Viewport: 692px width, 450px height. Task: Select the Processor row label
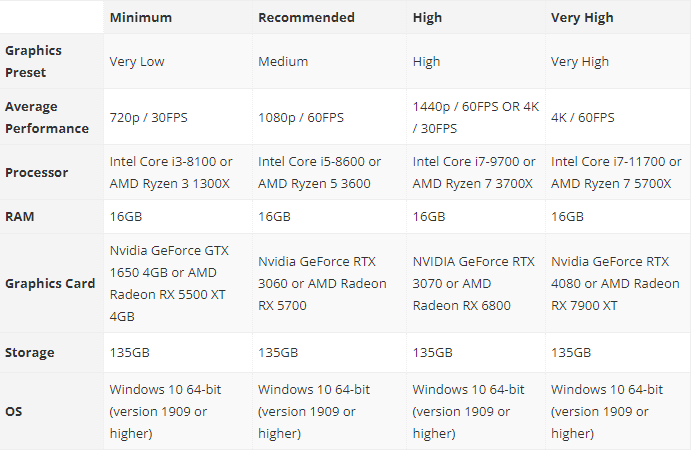37,172
